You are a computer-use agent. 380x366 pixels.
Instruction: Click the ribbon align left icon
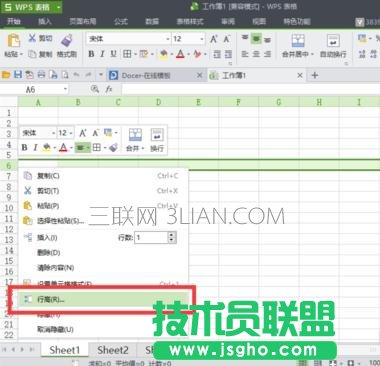tap(245, 54)
